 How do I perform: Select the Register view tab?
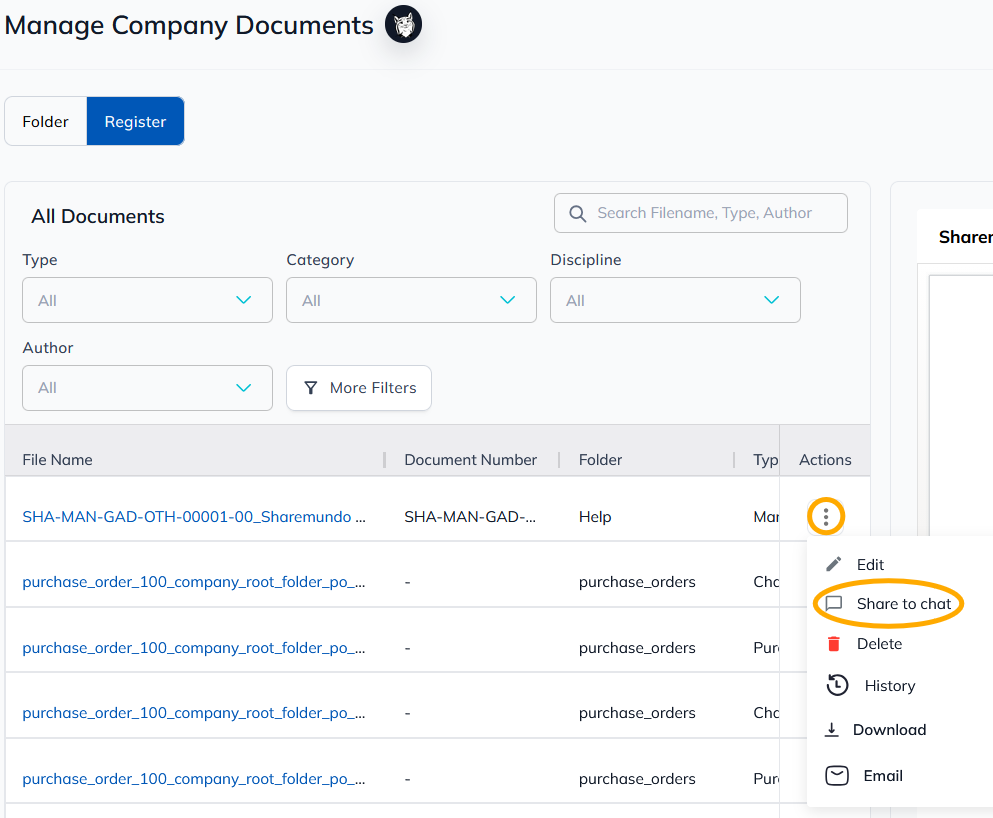[135, 122]
